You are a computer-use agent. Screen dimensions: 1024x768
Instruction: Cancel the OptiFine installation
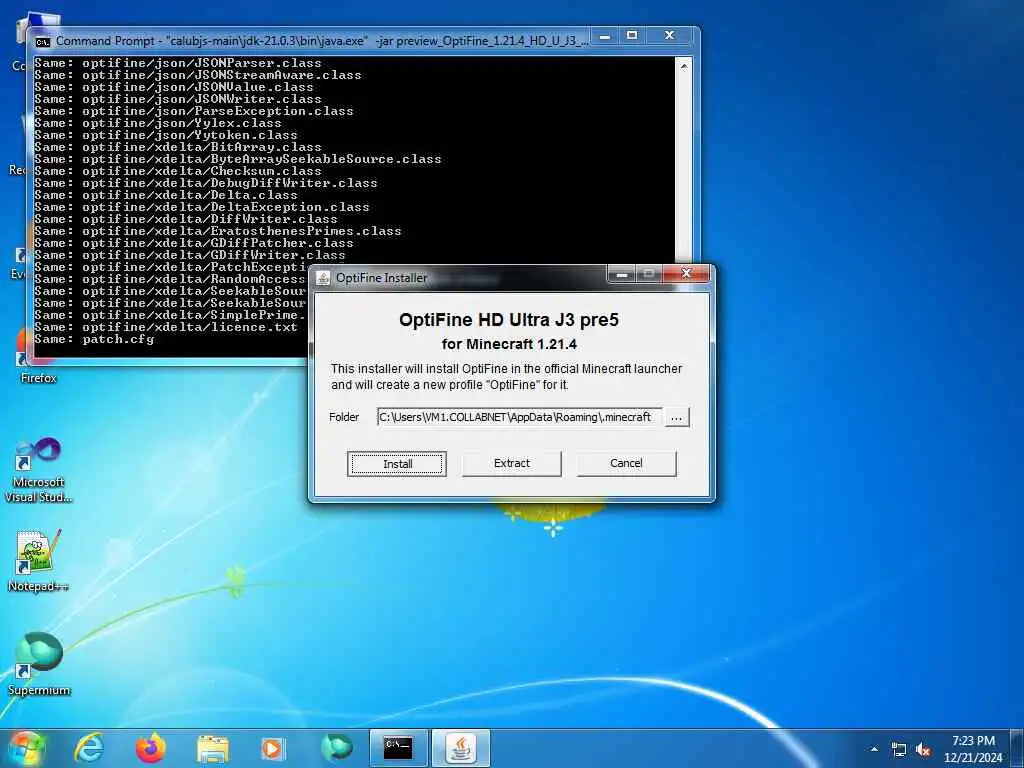[x=626, y=464]
